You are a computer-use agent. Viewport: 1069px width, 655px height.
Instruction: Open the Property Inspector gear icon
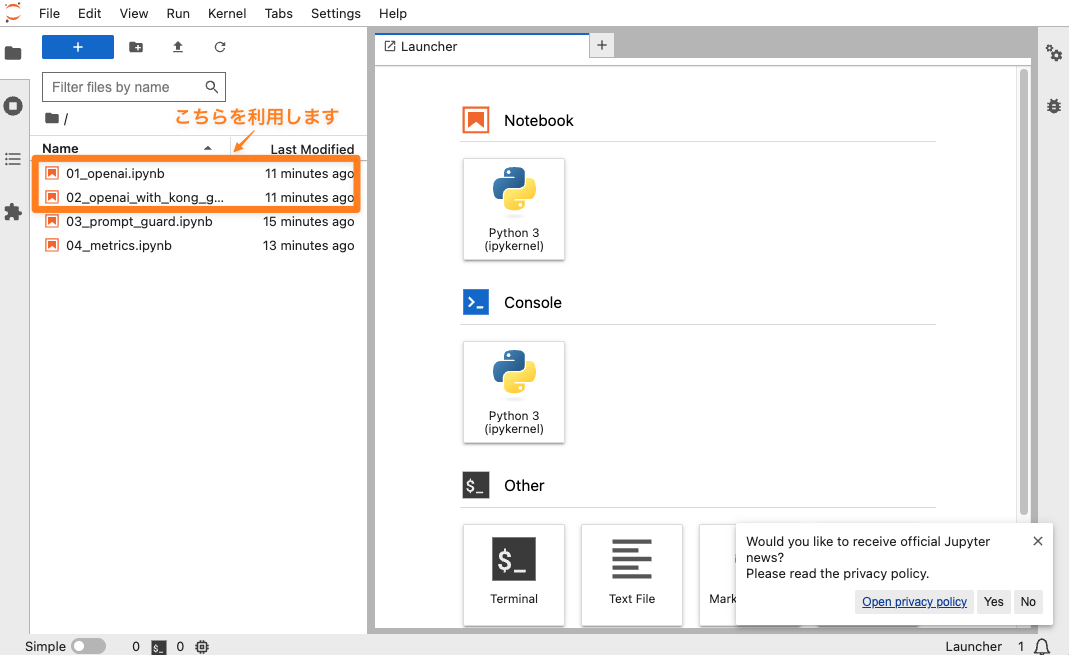(x=1053, y=53)
